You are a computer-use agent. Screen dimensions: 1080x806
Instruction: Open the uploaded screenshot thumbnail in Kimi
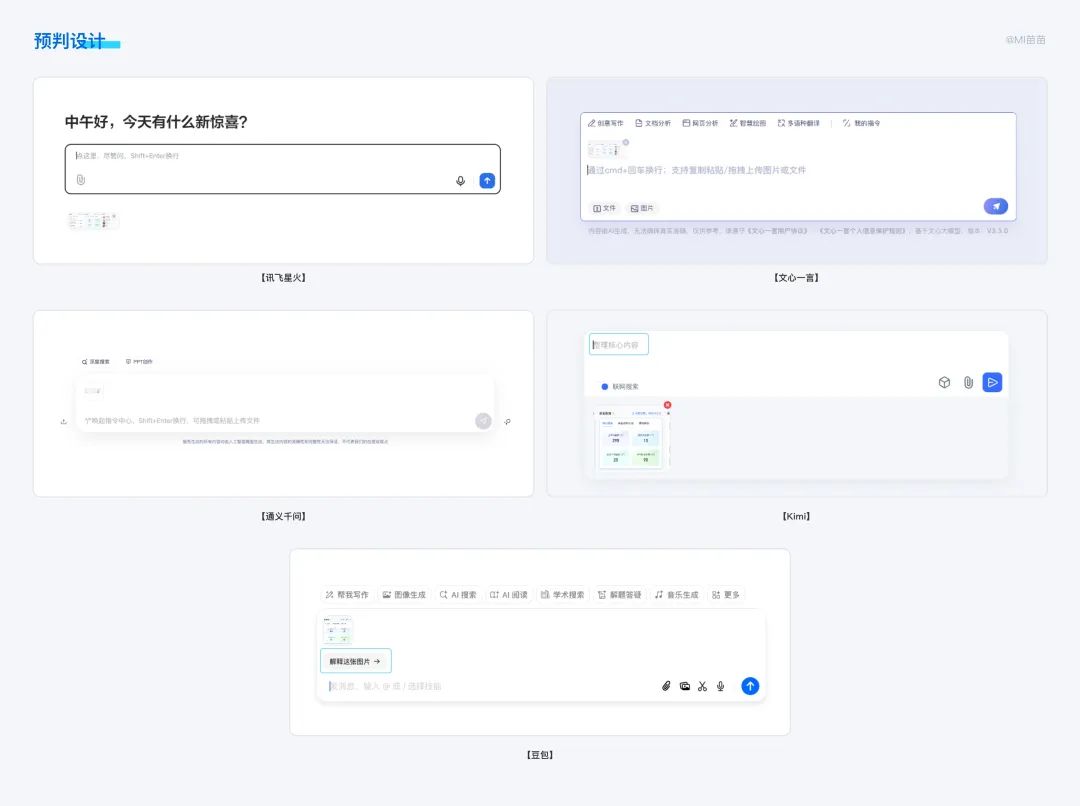pyautogui.click(x=630, y=440)
